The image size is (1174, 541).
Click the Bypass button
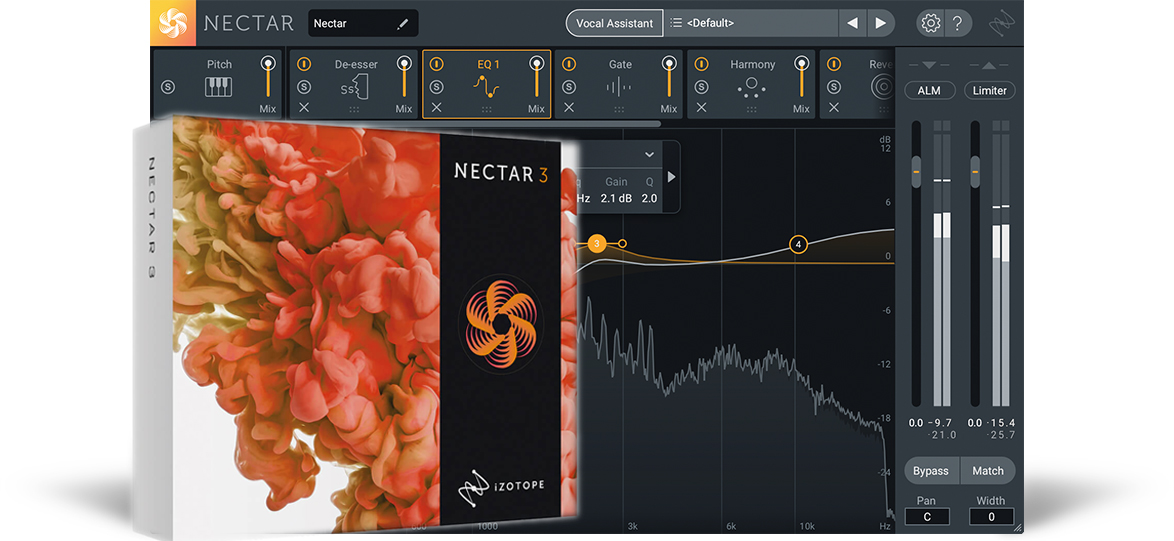click(931, 471)
